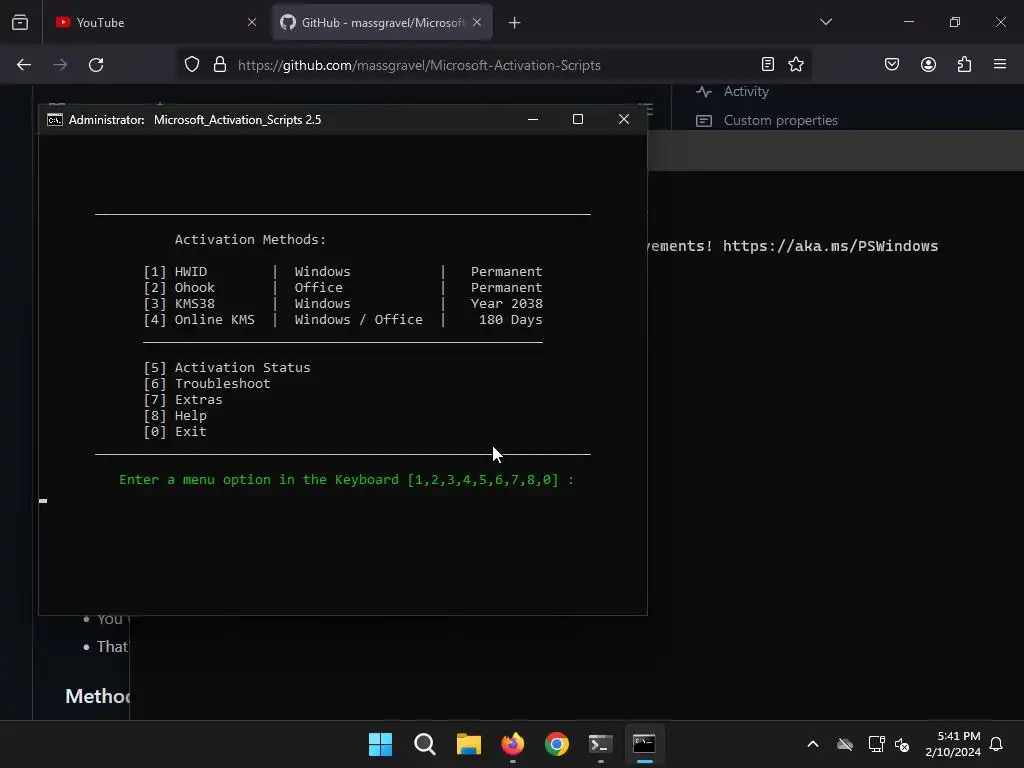Launch Google Chrome from taskbar
The width and height of the screenshot is (1024, 768).
tap(556, 744)
